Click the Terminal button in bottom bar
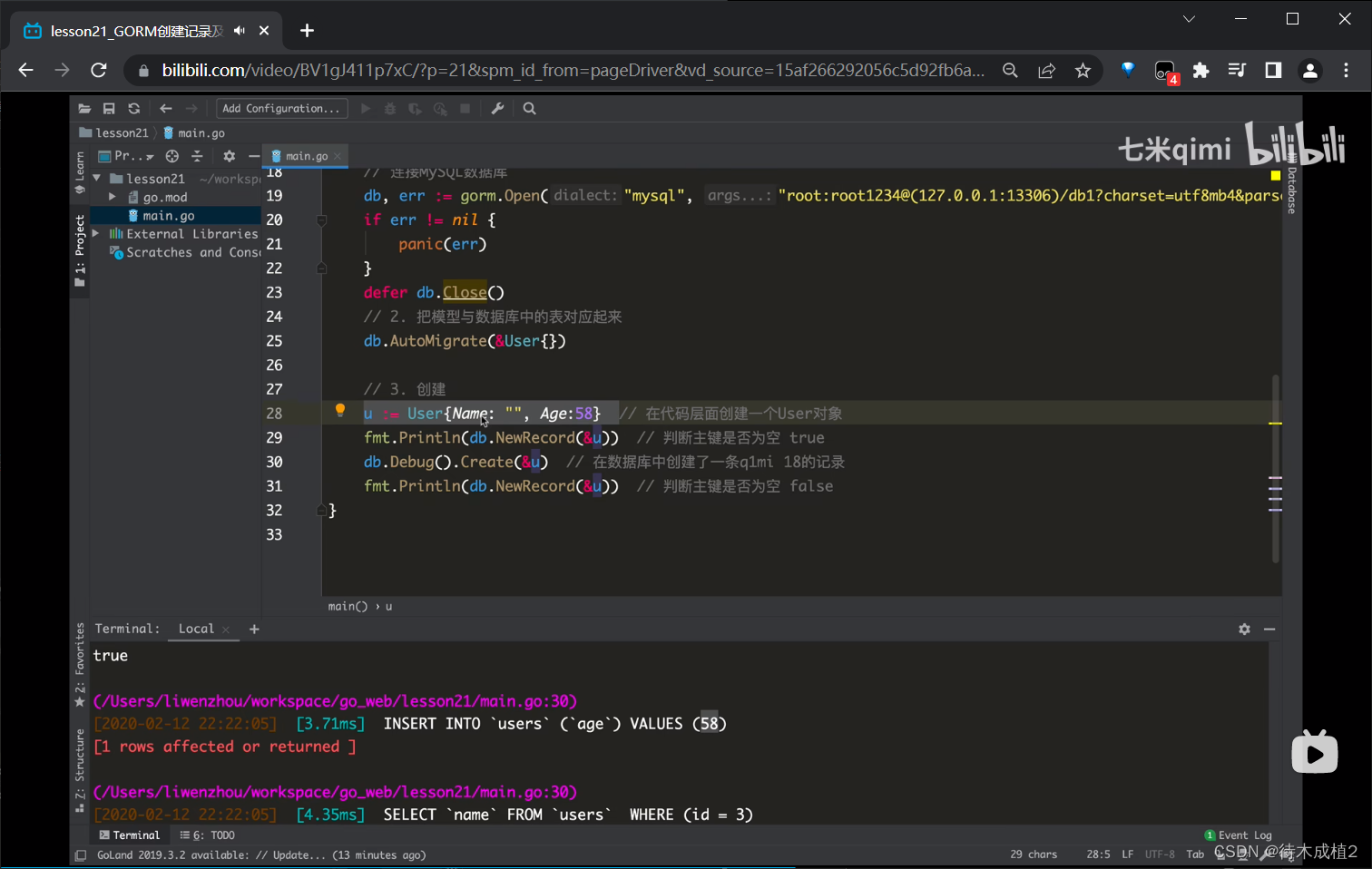The width and height of the screenshot is (1372, 869). 129,835
